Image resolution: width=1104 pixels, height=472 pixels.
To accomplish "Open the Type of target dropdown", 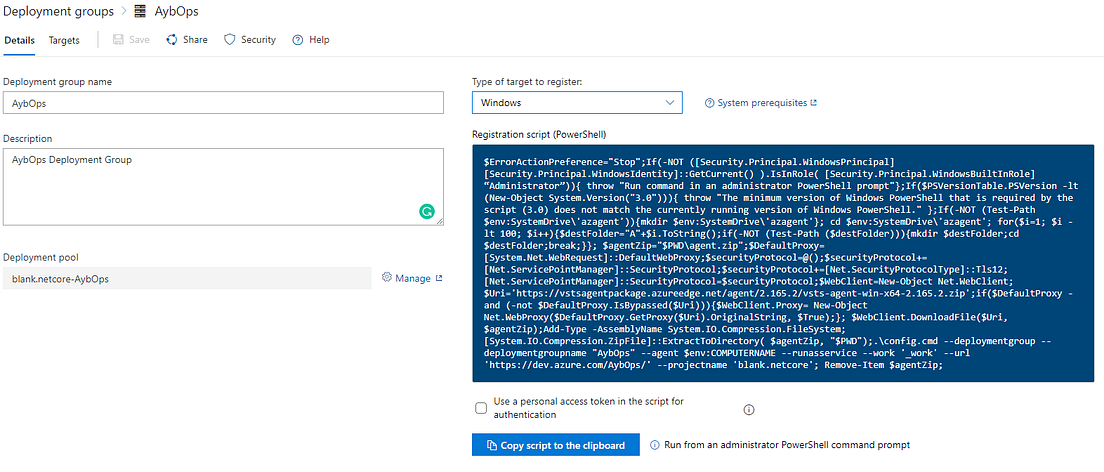I will [577, 103].
